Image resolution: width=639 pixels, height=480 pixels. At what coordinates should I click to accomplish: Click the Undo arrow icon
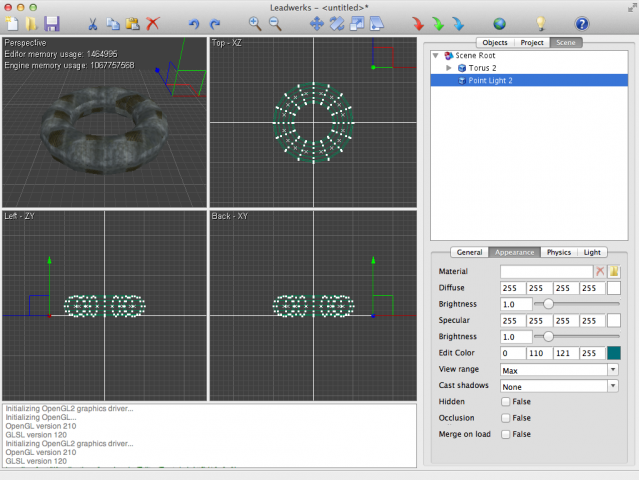pyautogui.click(x=193, y=23)
